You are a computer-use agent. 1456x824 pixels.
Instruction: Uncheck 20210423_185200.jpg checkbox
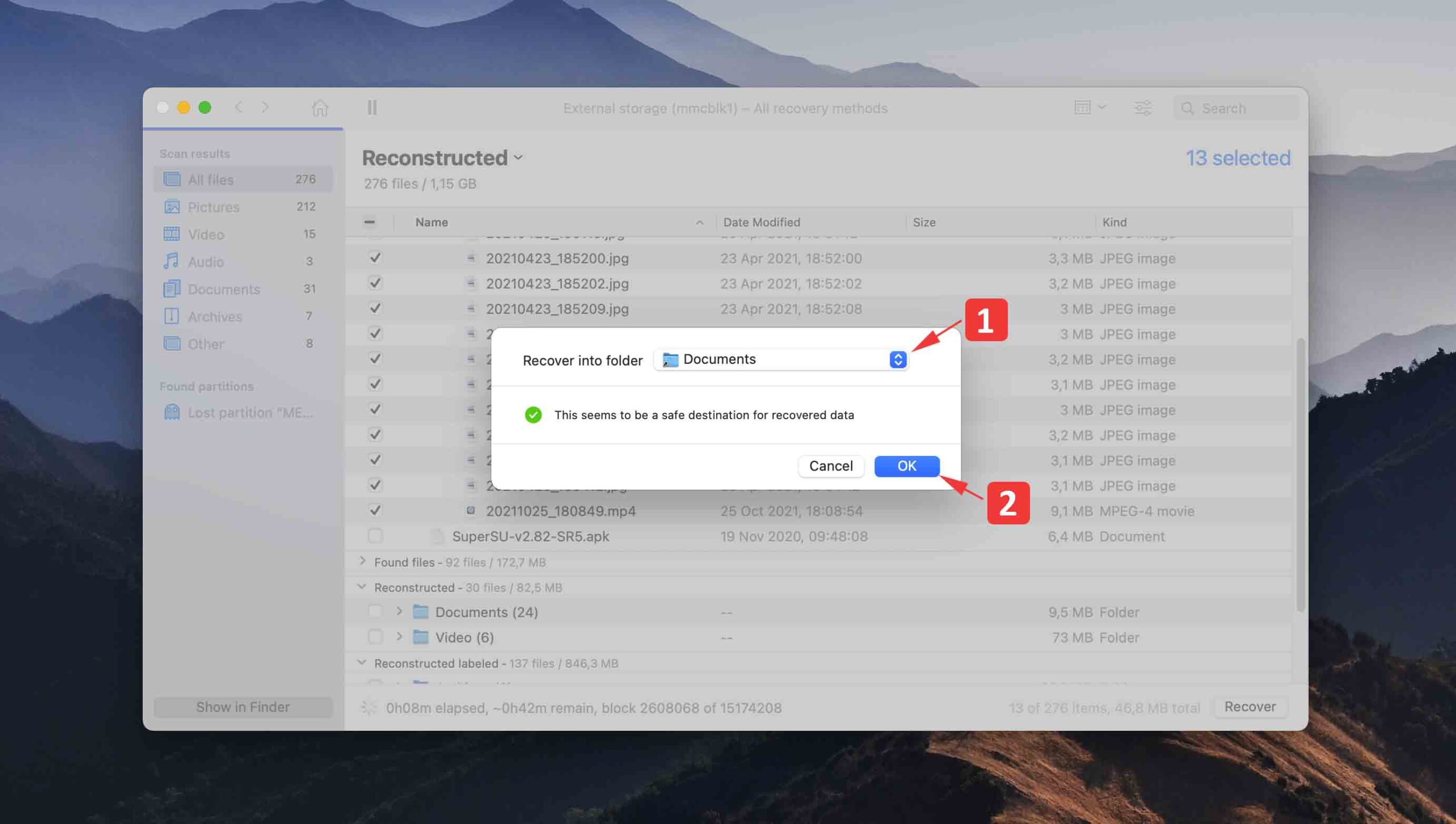click(375, 258)
